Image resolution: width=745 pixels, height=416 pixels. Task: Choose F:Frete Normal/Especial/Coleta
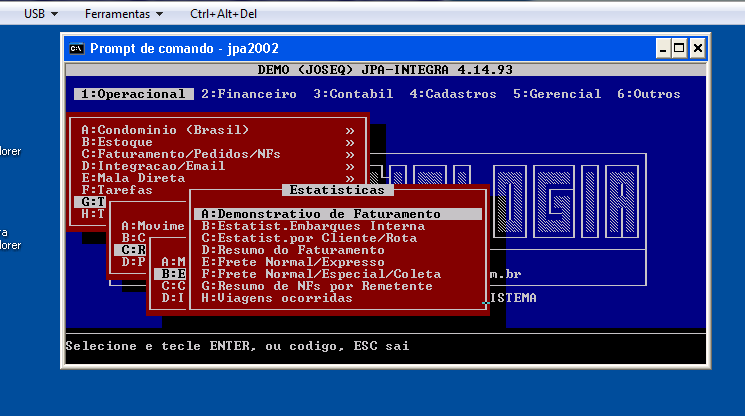(321, 274)
